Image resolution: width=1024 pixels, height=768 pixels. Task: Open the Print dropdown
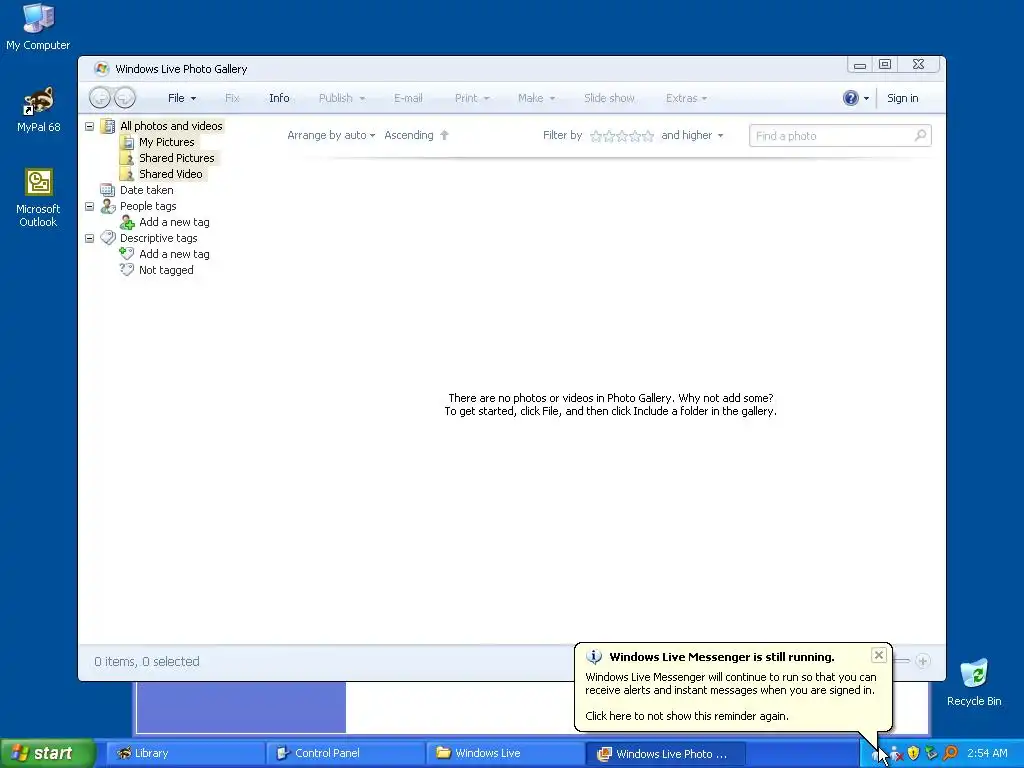tap(472, 98)
